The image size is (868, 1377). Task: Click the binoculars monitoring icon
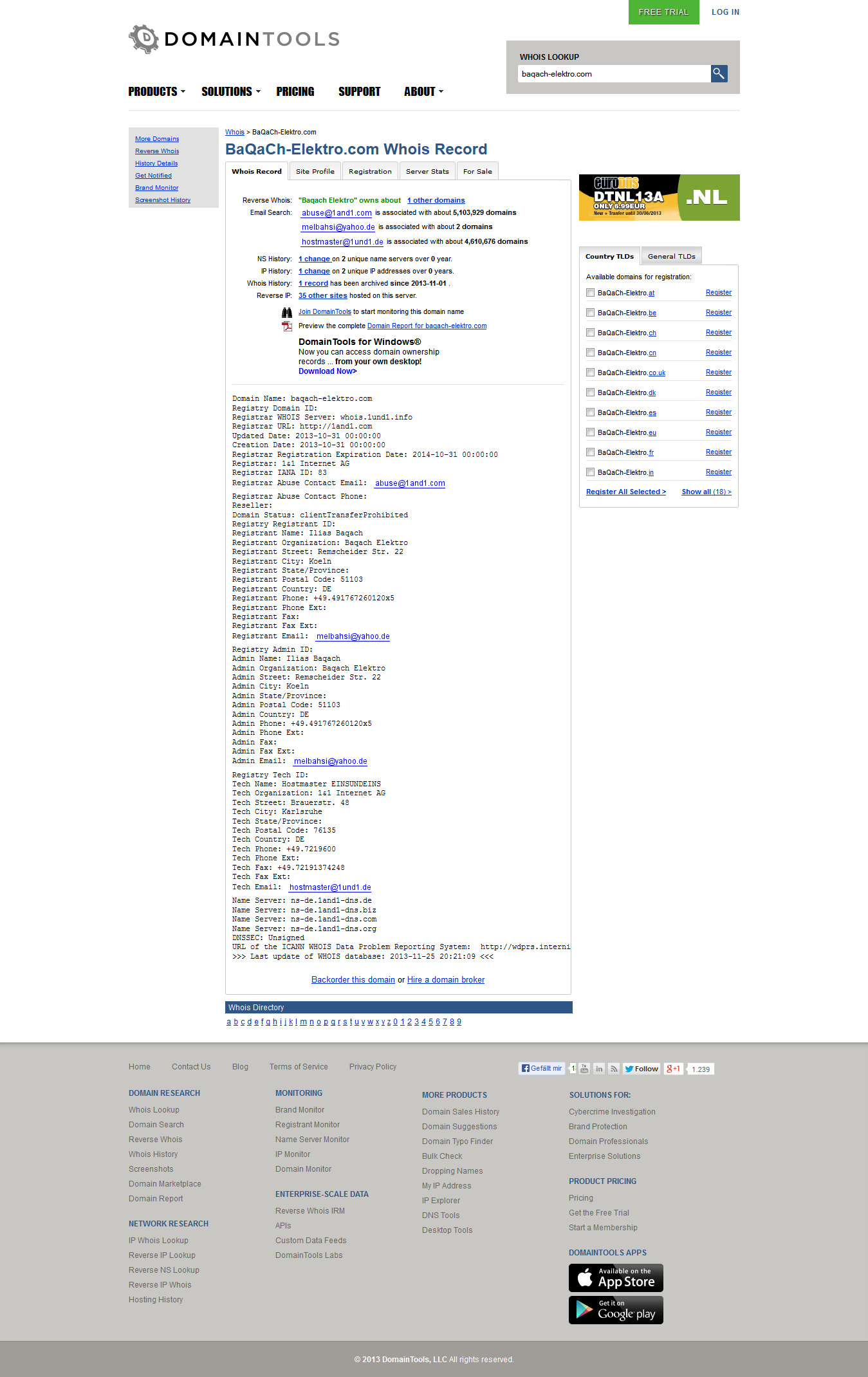287,313
